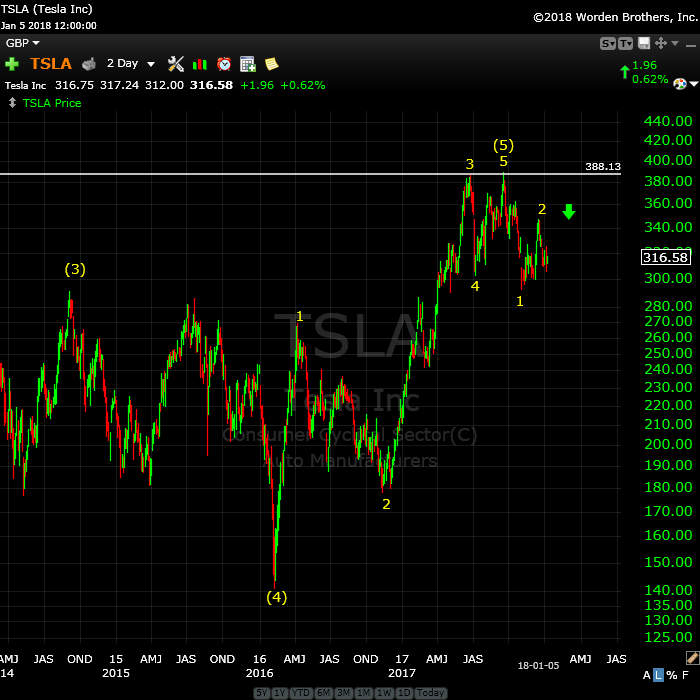The width and height of the screenshot is (700, 700).
Task: Open the order ticket icon next to TSLA
Action: pos(89,64)
